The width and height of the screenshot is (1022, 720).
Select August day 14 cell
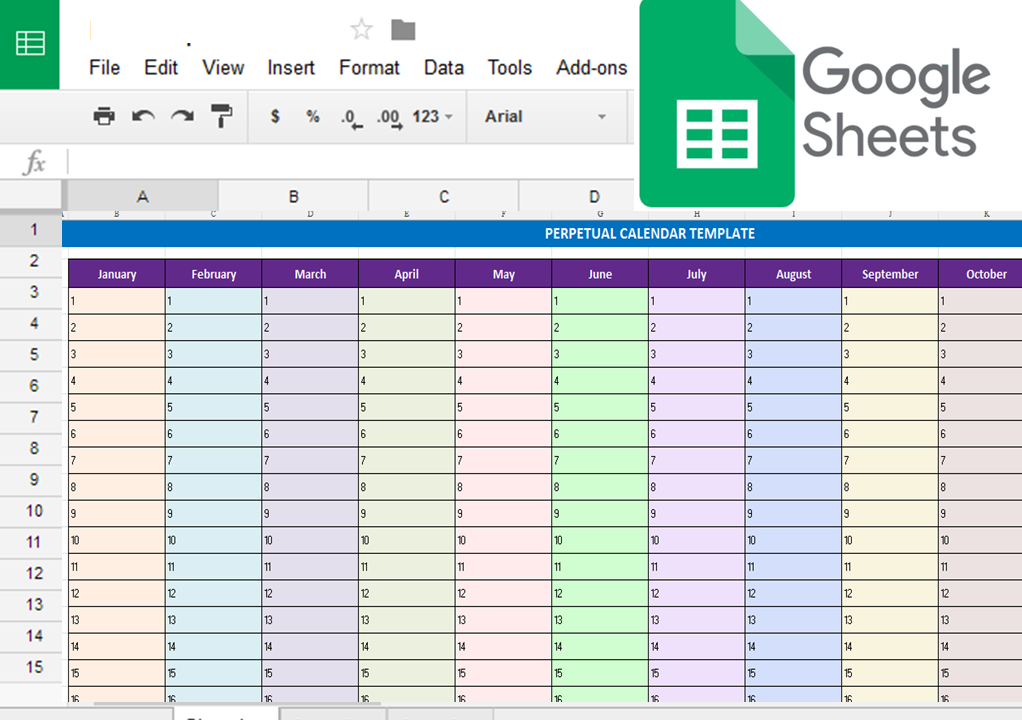coord(793,646)
